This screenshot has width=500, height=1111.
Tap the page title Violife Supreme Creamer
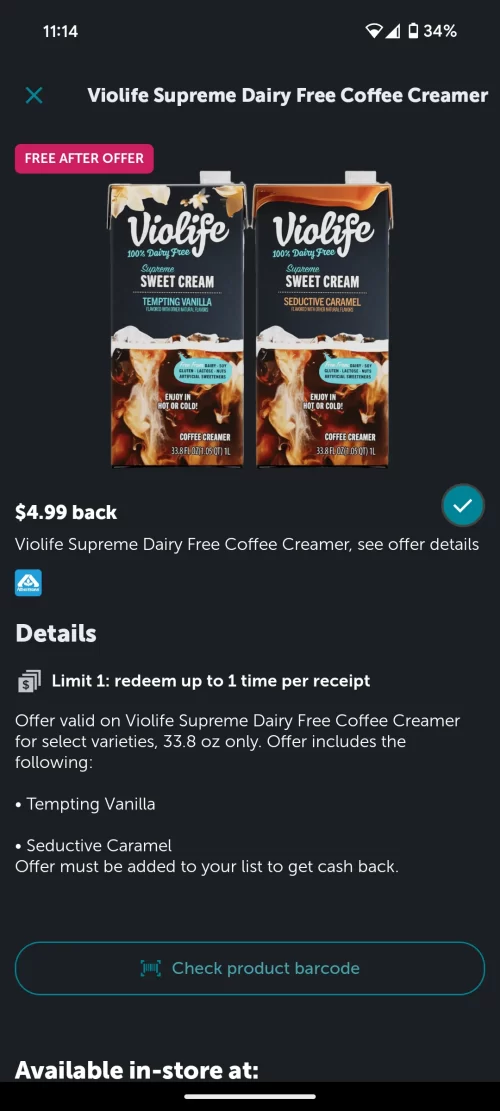click(288, 96)
